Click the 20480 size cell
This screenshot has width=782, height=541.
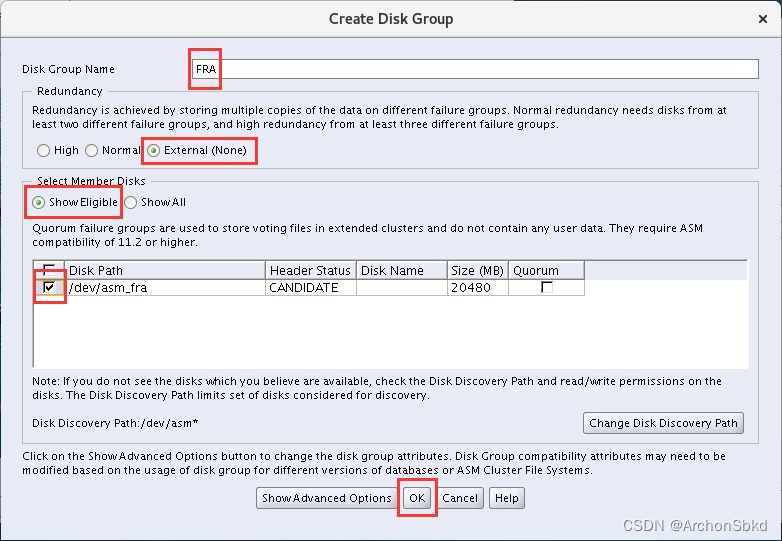point(478,288)
